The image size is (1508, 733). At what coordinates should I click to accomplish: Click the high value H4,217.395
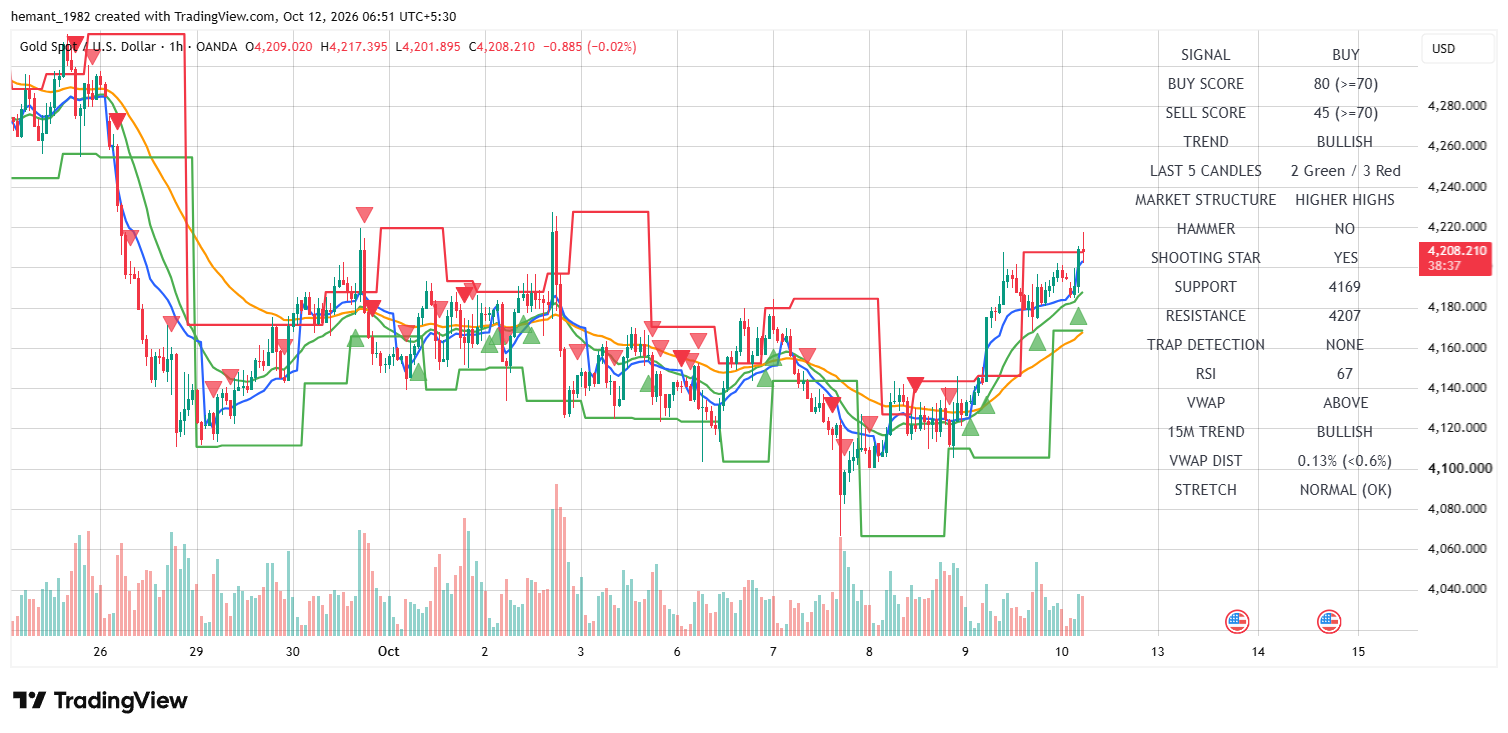coord(354,46)
